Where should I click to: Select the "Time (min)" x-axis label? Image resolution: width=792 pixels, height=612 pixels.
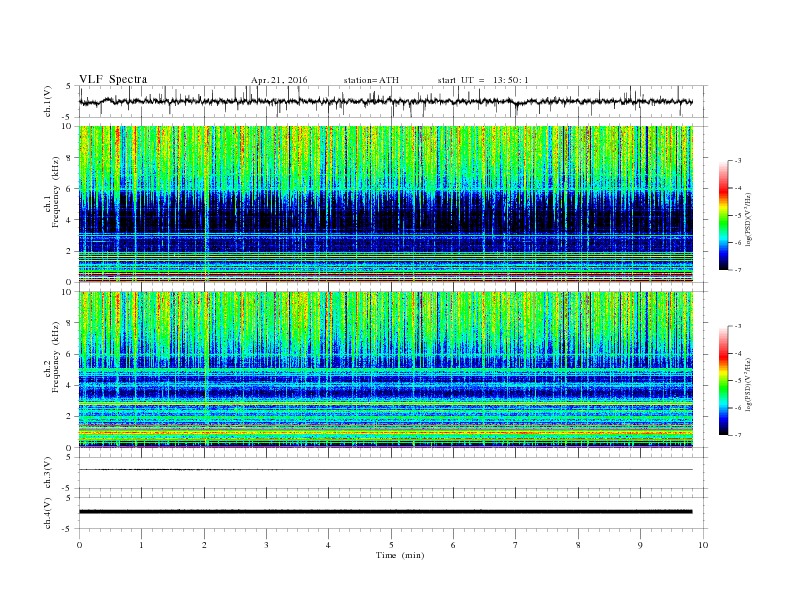(x=400, y=555)
